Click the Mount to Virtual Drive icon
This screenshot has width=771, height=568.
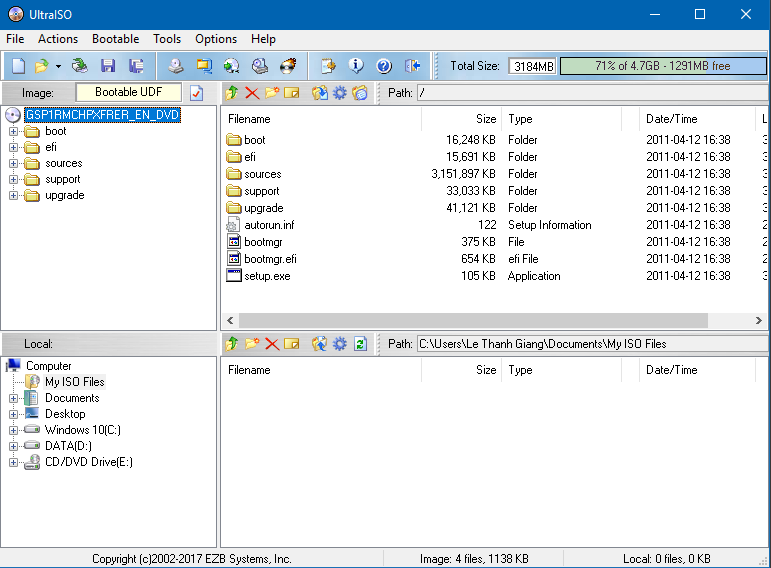(260, 65)
